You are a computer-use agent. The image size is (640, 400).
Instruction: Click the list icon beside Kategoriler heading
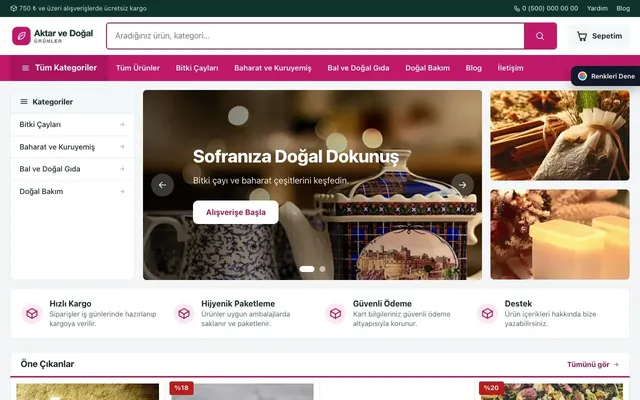pos(24,102)
